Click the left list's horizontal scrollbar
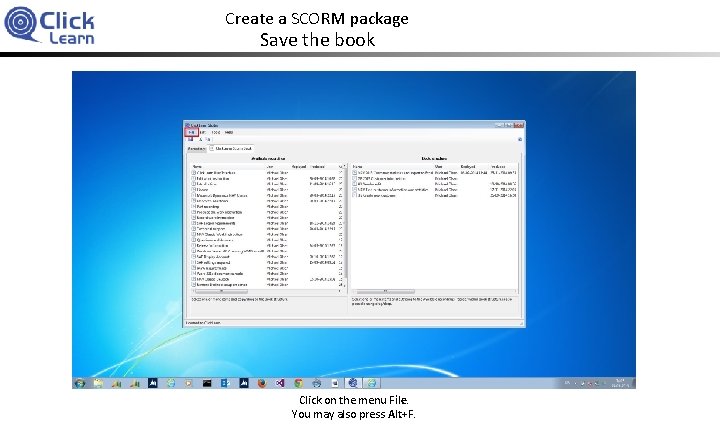 coord(266,291)
